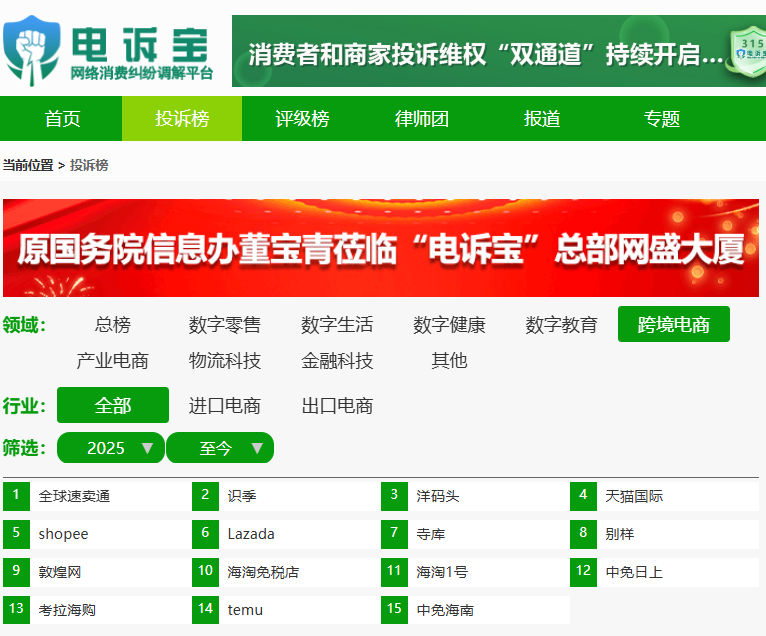Choose 进口电商 industry filter
This screenshot has height=636, width=766.
[225, 405]
